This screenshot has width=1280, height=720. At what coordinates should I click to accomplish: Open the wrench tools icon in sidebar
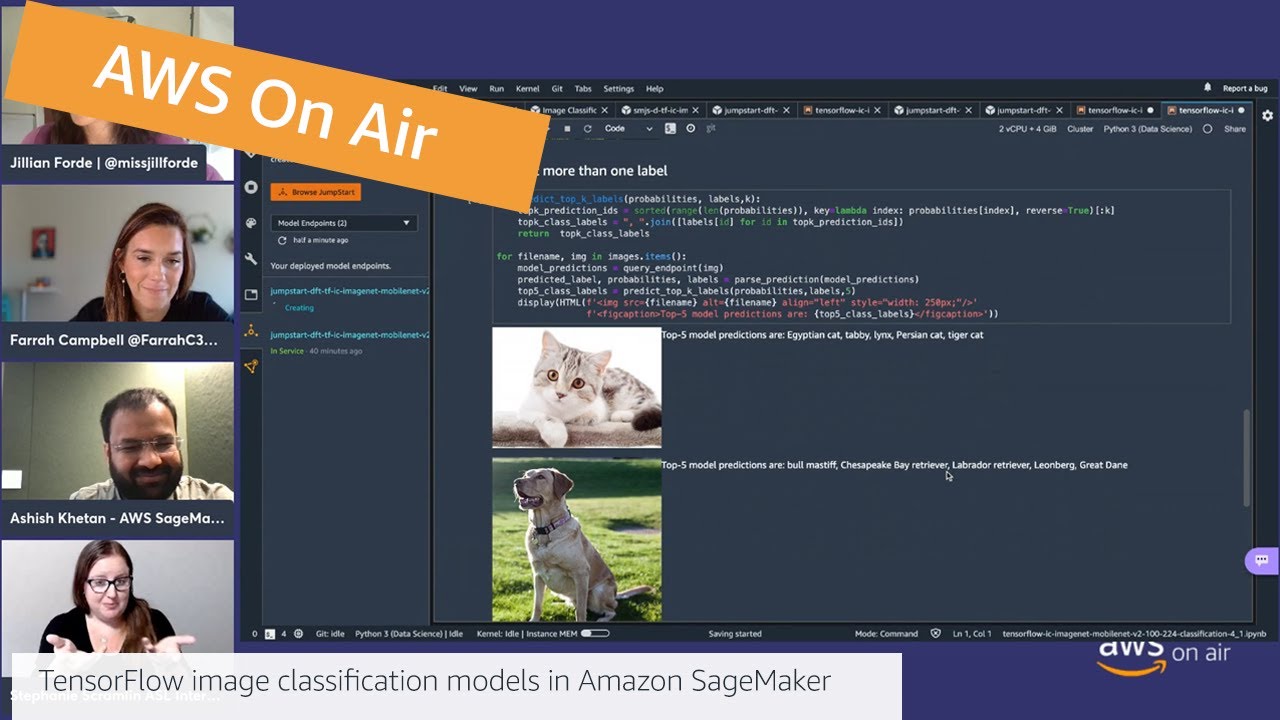coord(251,259)
